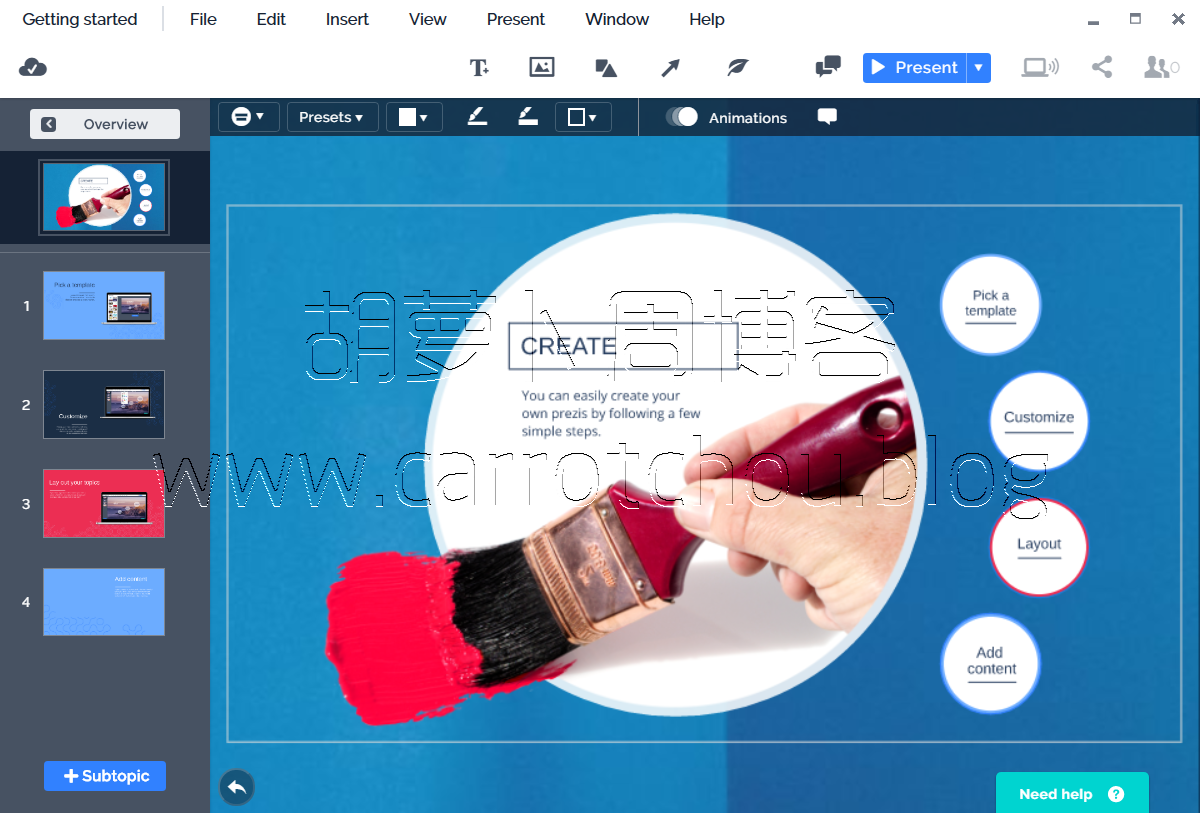Select the Arrow and line tool
The image size is (1200, 813).
(x=670, y=67)
